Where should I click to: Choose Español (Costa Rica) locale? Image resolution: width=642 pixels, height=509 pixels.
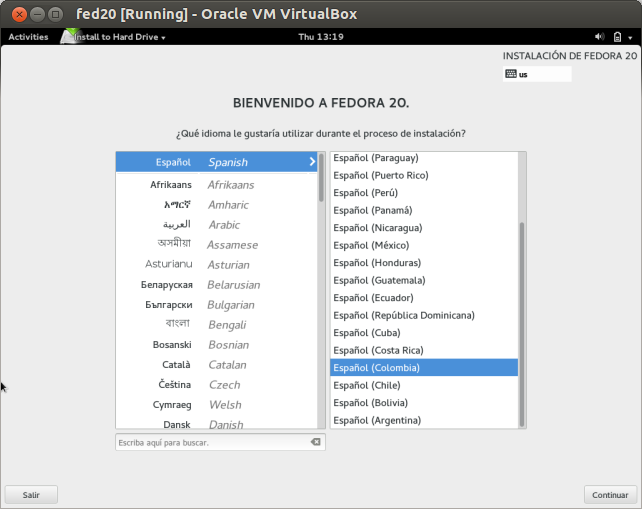click(424, 351)
